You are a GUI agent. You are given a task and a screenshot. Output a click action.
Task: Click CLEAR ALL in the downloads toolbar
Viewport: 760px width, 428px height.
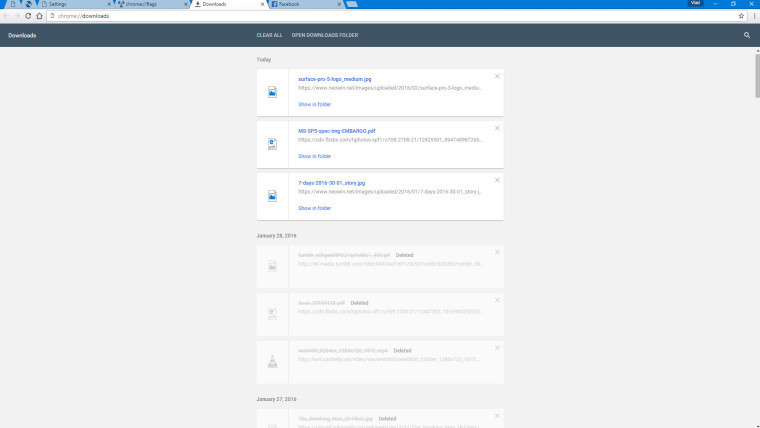tap(269, 35)
